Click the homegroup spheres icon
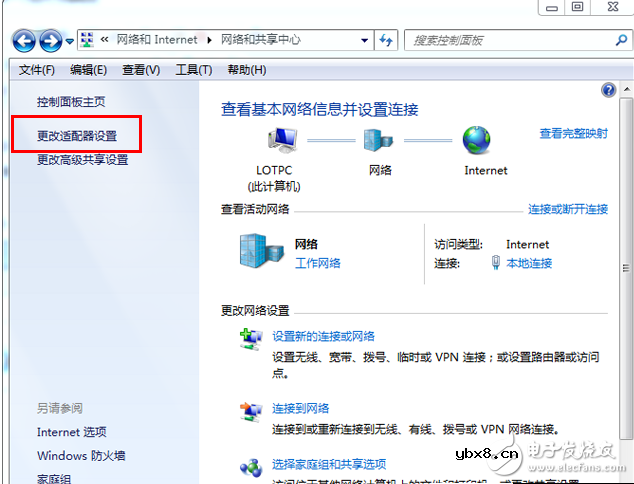 tap(251, 468)
